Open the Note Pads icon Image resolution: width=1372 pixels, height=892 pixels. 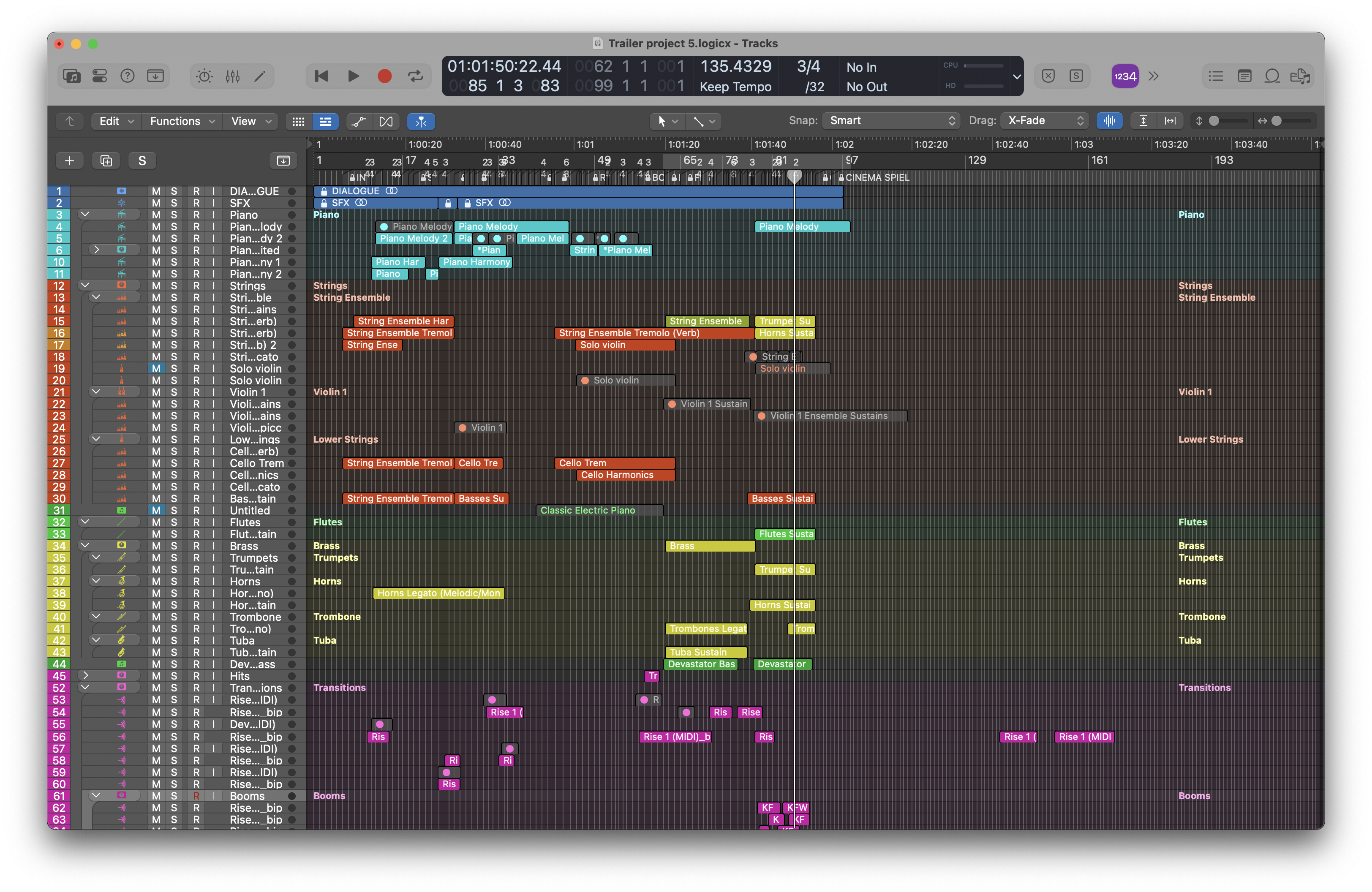click(x=1244, y=76)
